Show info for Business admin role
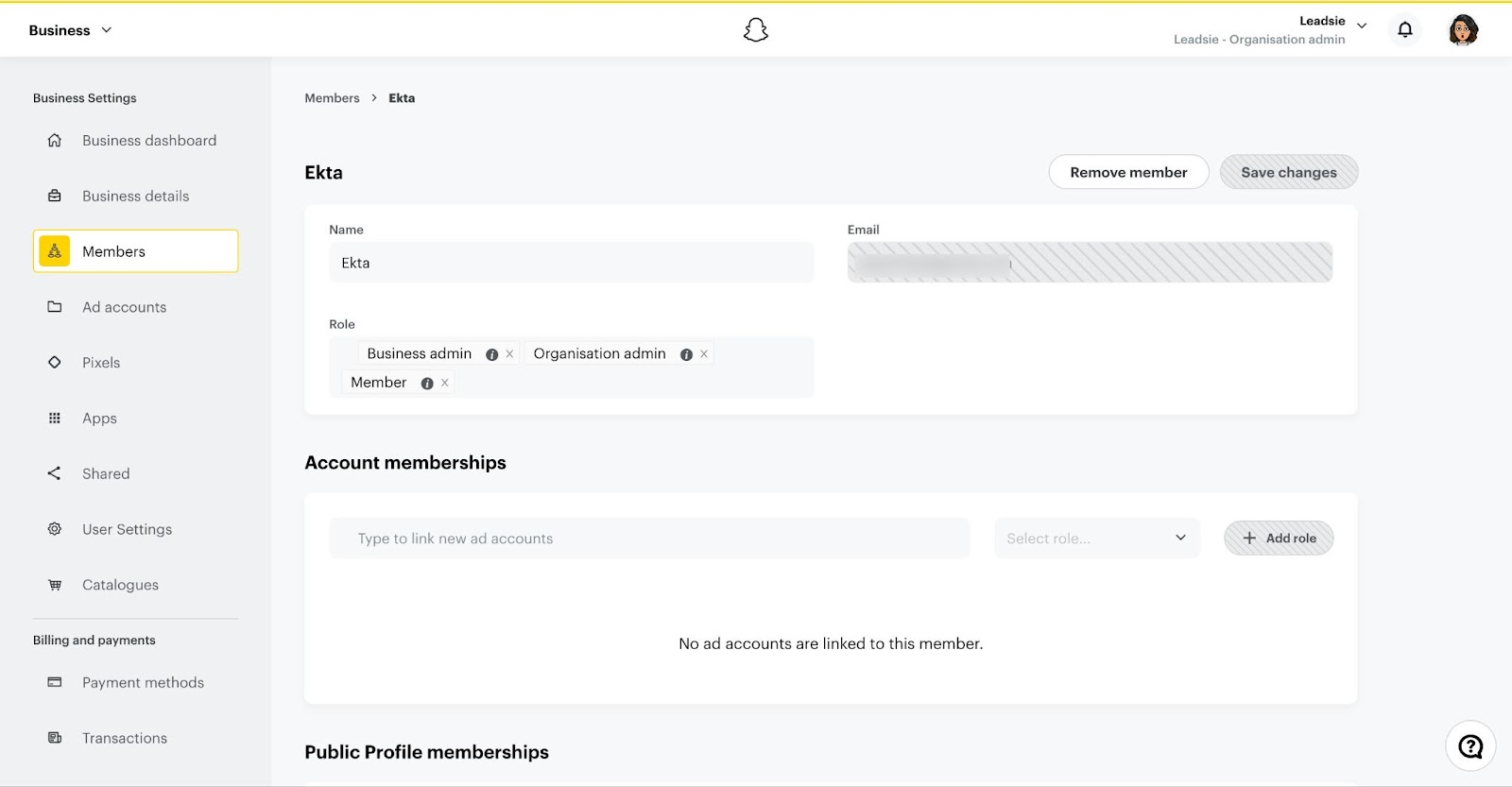The image size is (1512, 787). click(x=491, y=354)
